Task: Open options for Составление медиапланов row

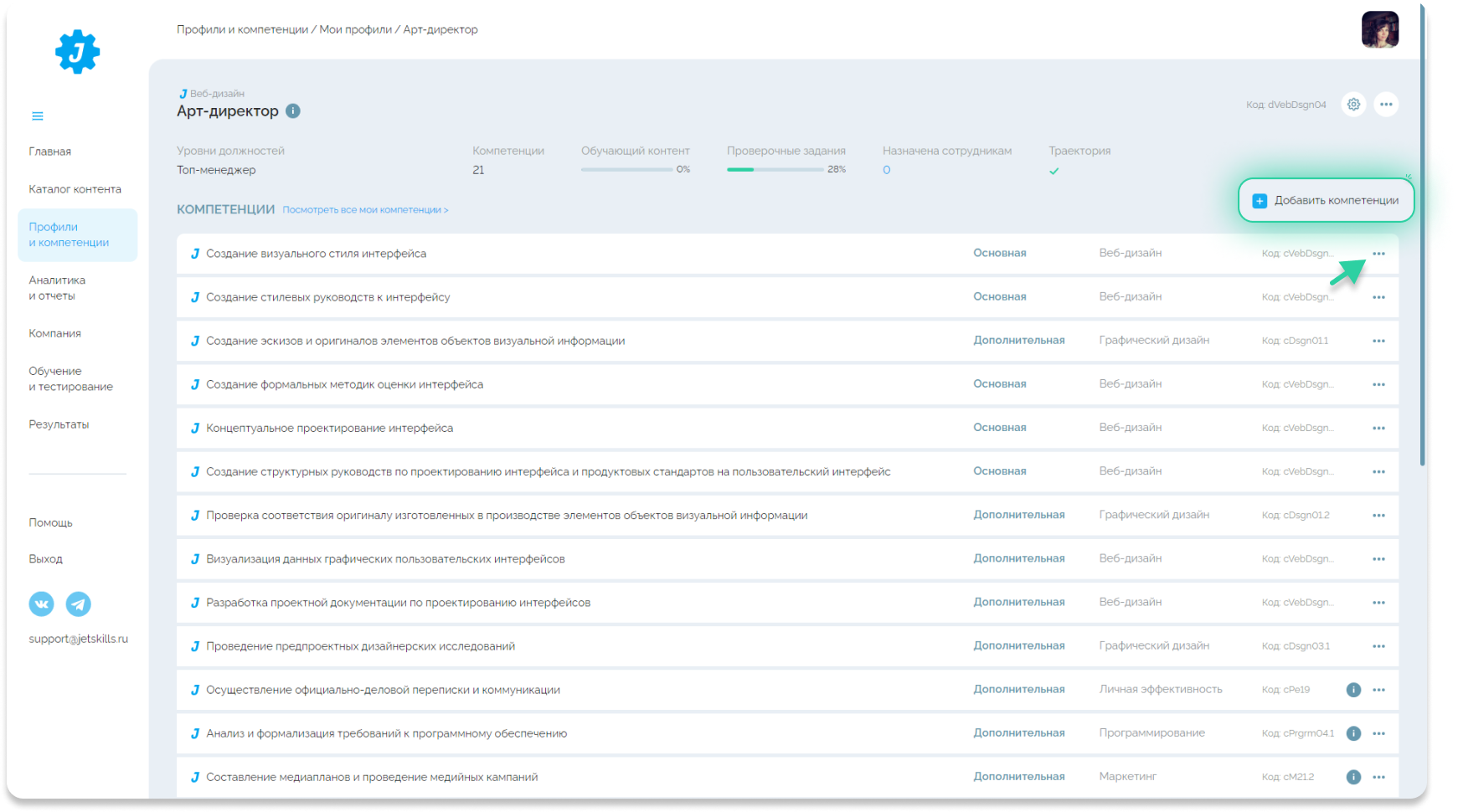Action: pyautogui.click(x=1378, y=777)
